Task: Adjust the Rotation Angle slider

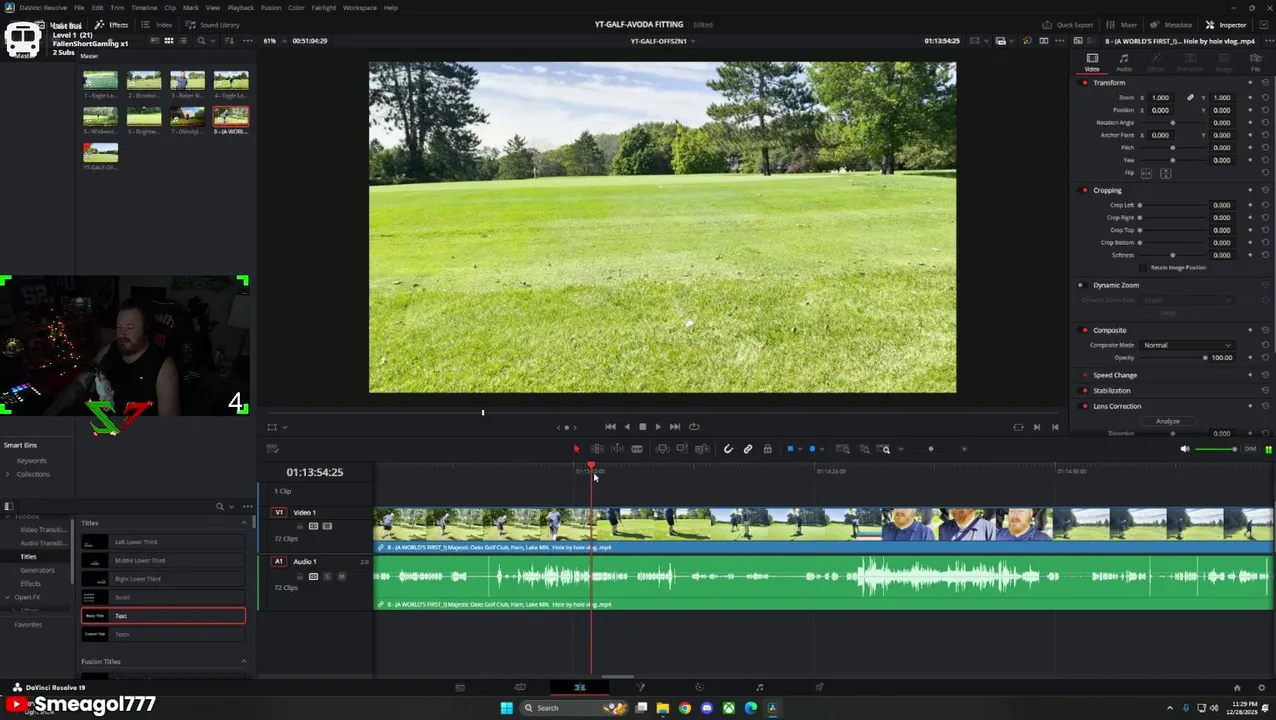Action: (x=1173, y=123)
